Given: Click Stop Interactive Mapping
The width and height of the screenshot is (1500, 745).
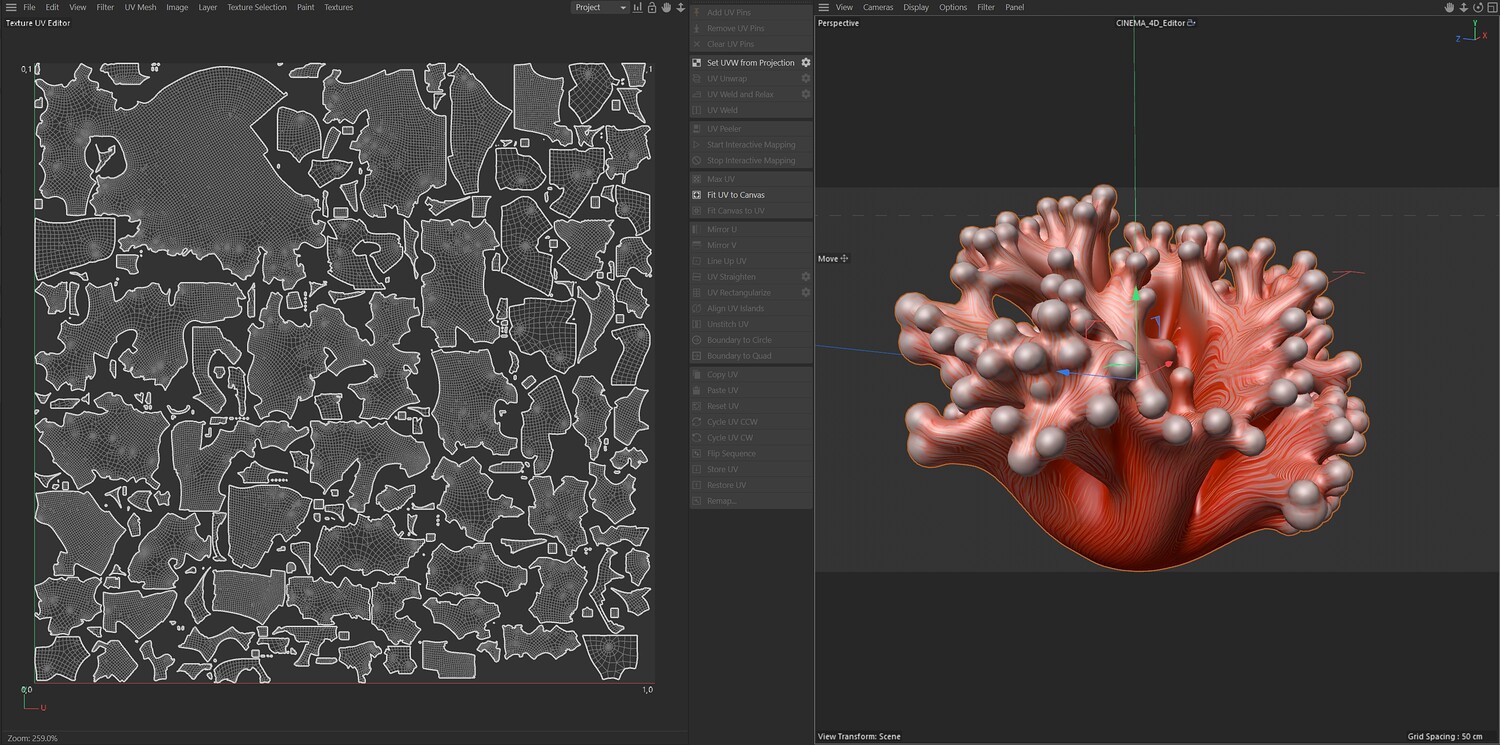Looking at the screenshot, I should [751, 160].
